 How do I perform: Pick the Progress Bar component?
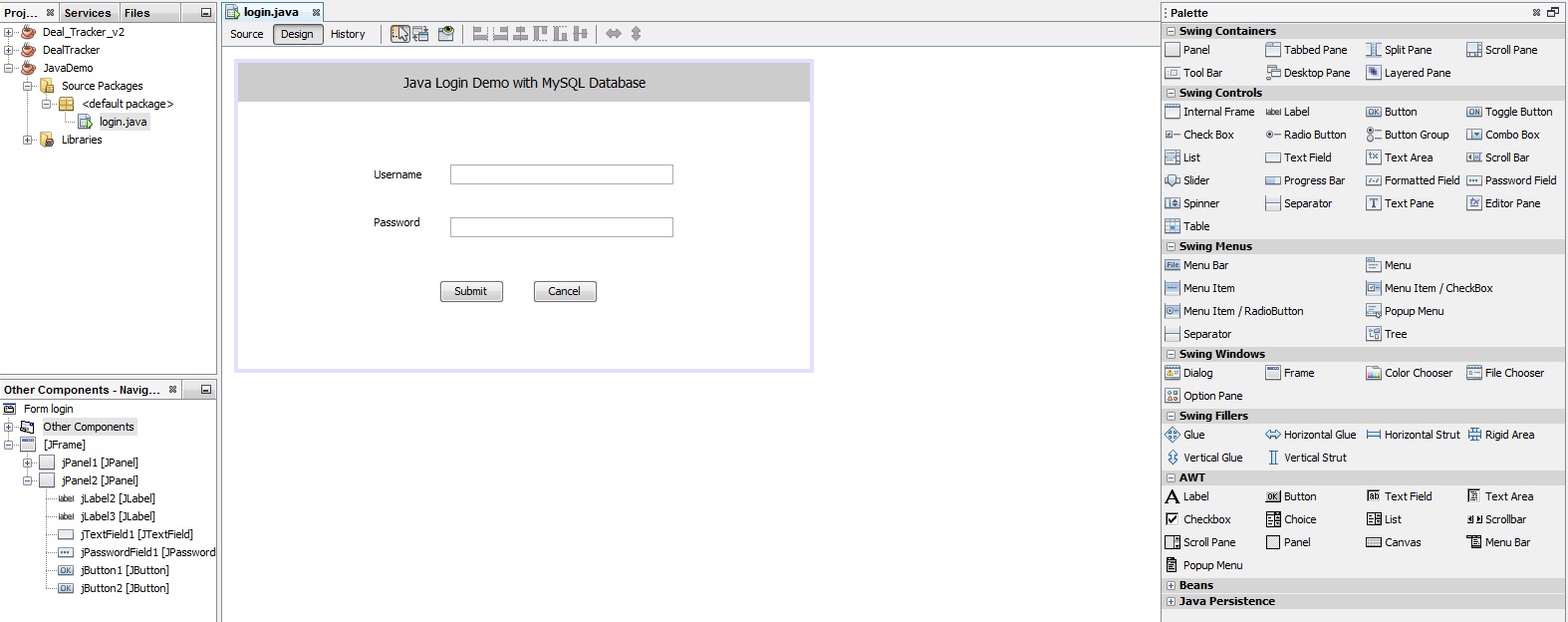pyautogui.click(x=1305, y=180)
